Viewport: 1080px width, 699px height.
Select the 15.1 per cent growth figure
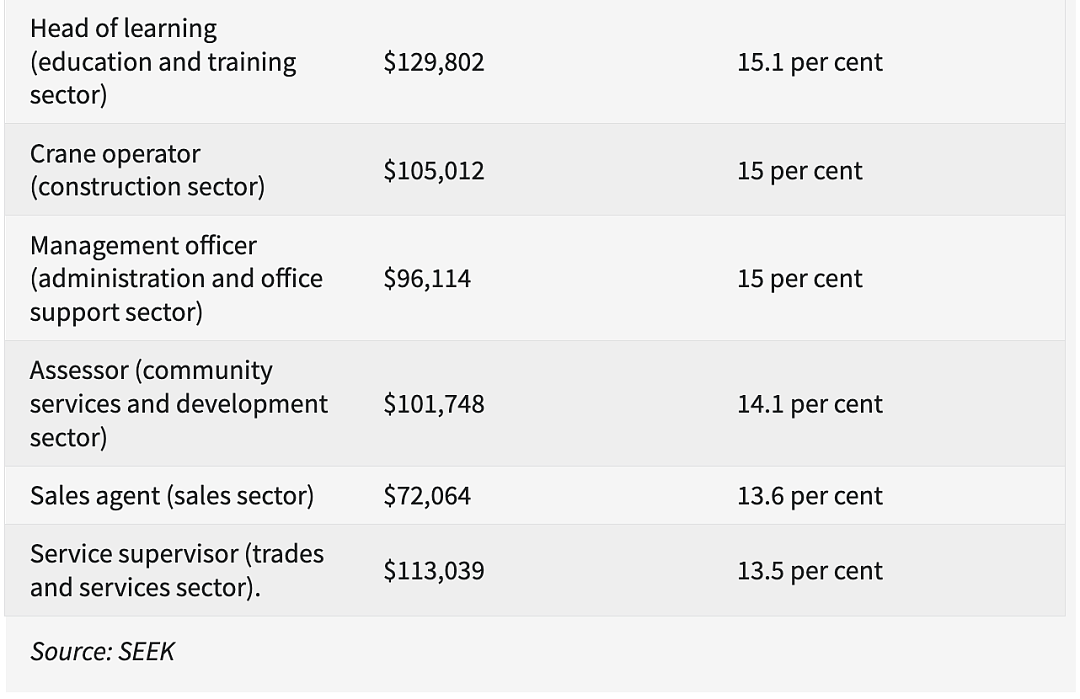tap(809, 62)
